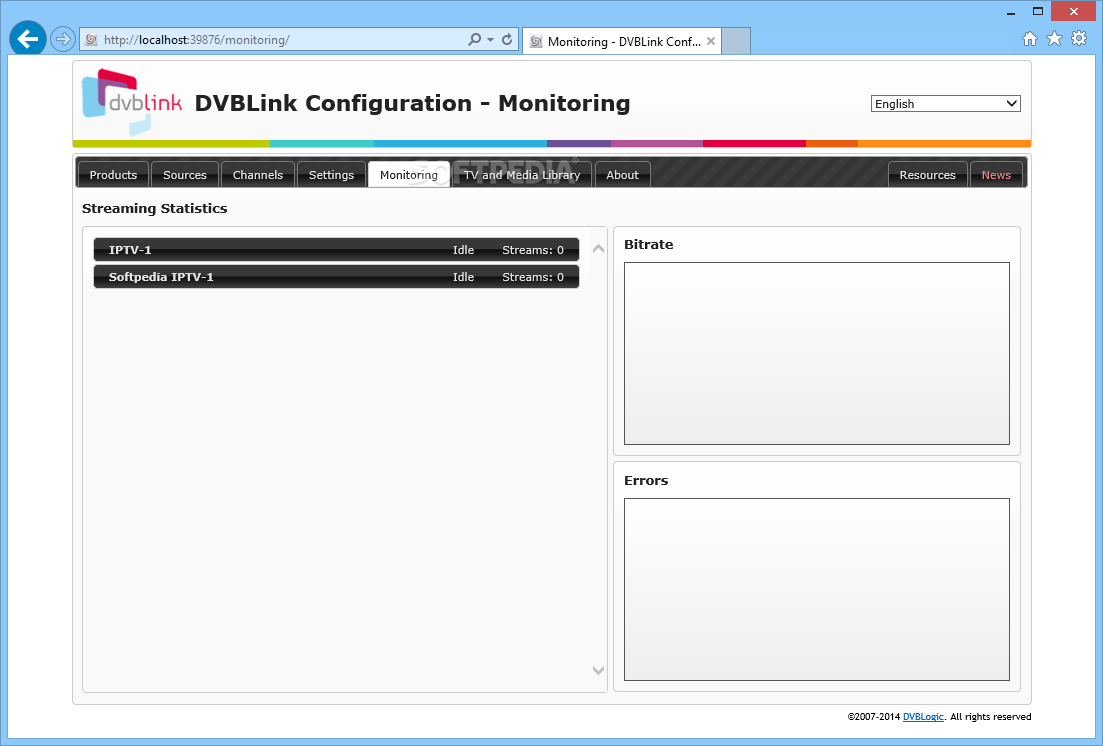
Task: Click the browser Home icon
Action: (x=1029, y=39)
